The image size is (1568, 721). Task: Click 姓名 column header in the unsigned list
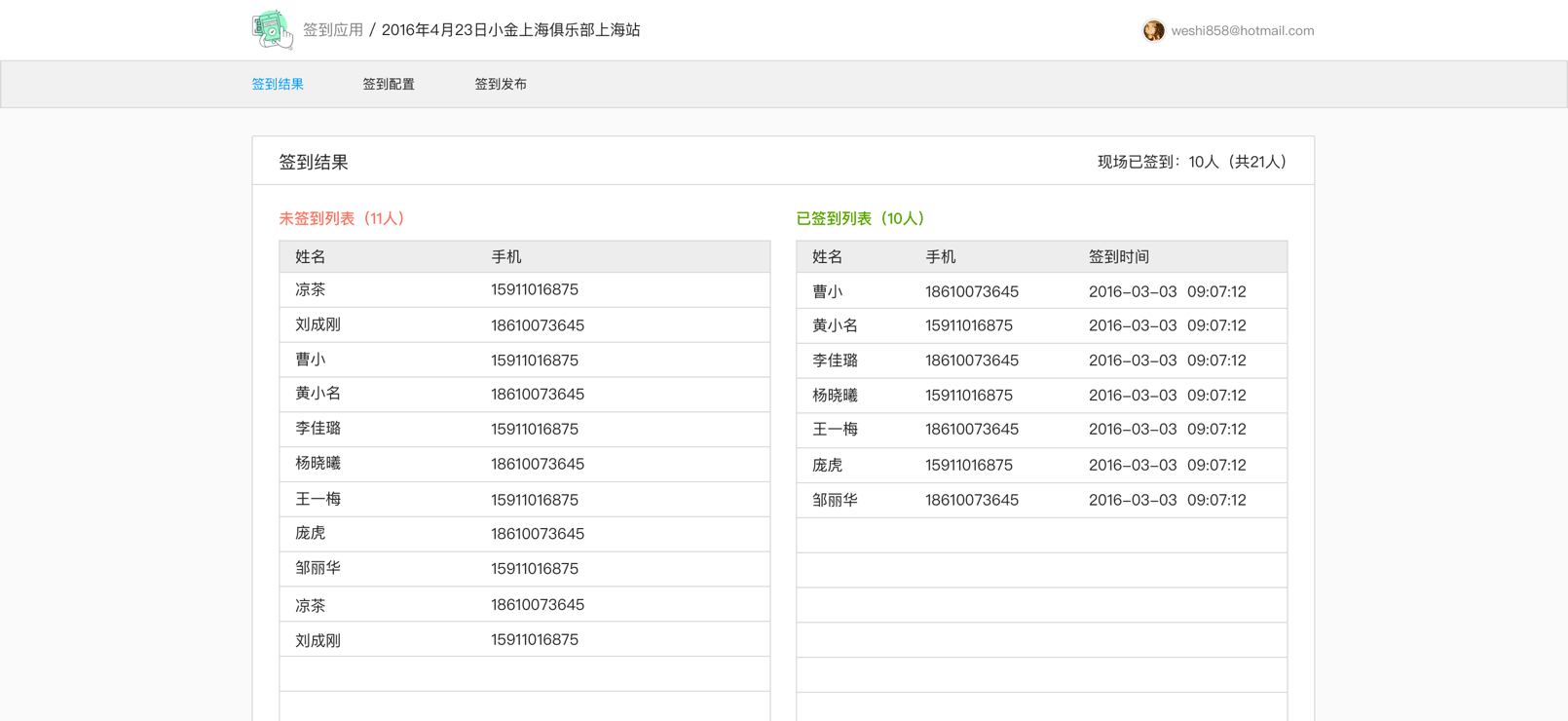point(311,257)
